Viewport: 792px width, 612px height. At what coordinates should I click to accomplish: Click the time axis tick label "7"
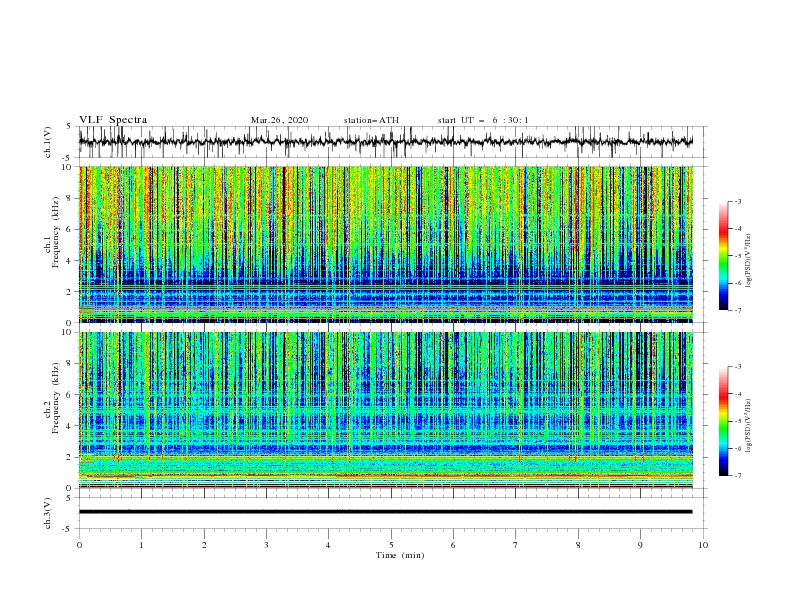(x=516, y=545)
